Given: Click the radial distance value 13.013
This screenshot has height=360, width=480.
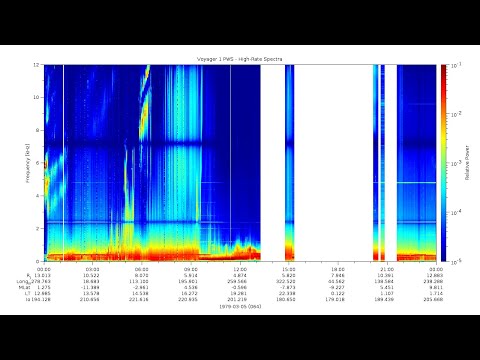Looking at the screenshot, I should (44, 275).
